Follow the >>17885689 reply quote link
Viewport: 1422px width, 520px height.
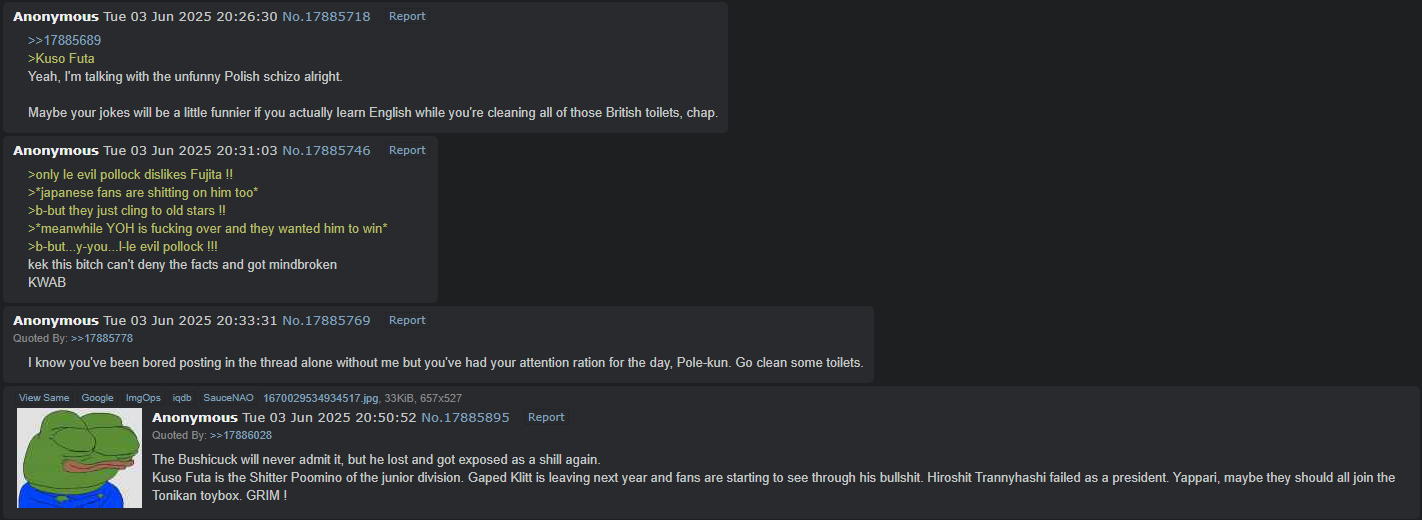pos(64,40)
